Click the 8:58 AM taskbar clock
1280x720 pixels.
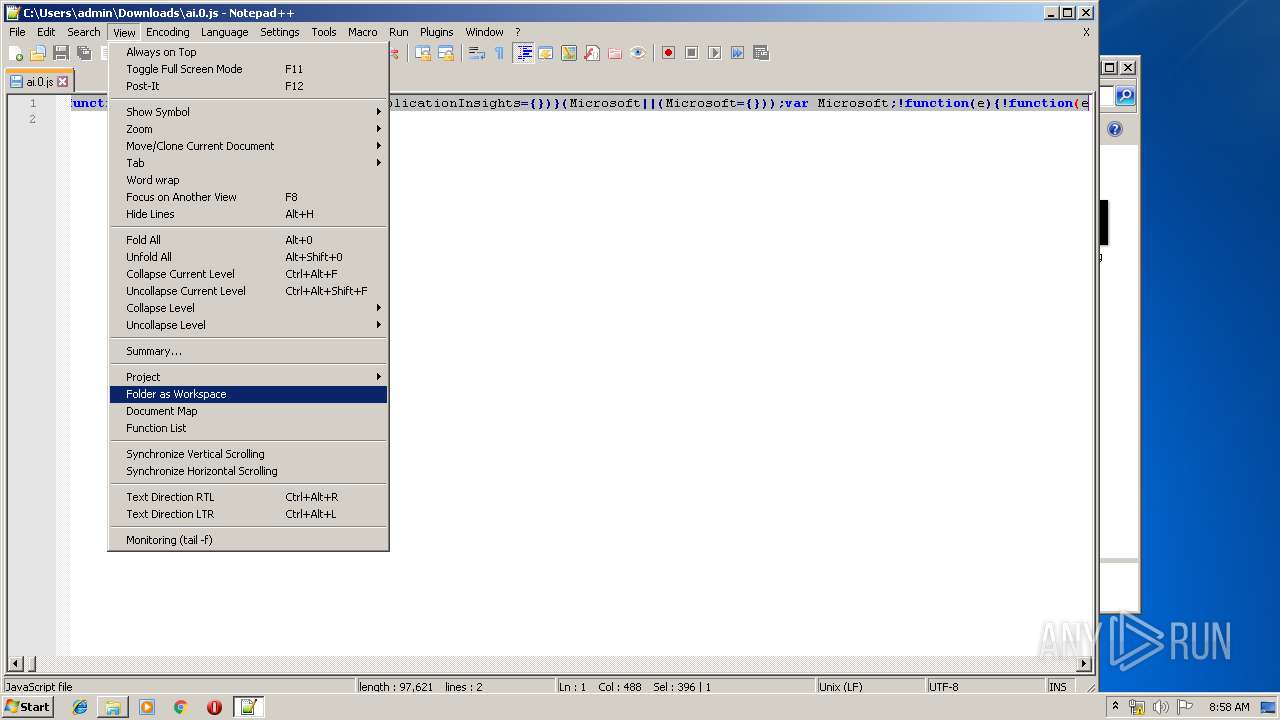(x=1229, y=707)
